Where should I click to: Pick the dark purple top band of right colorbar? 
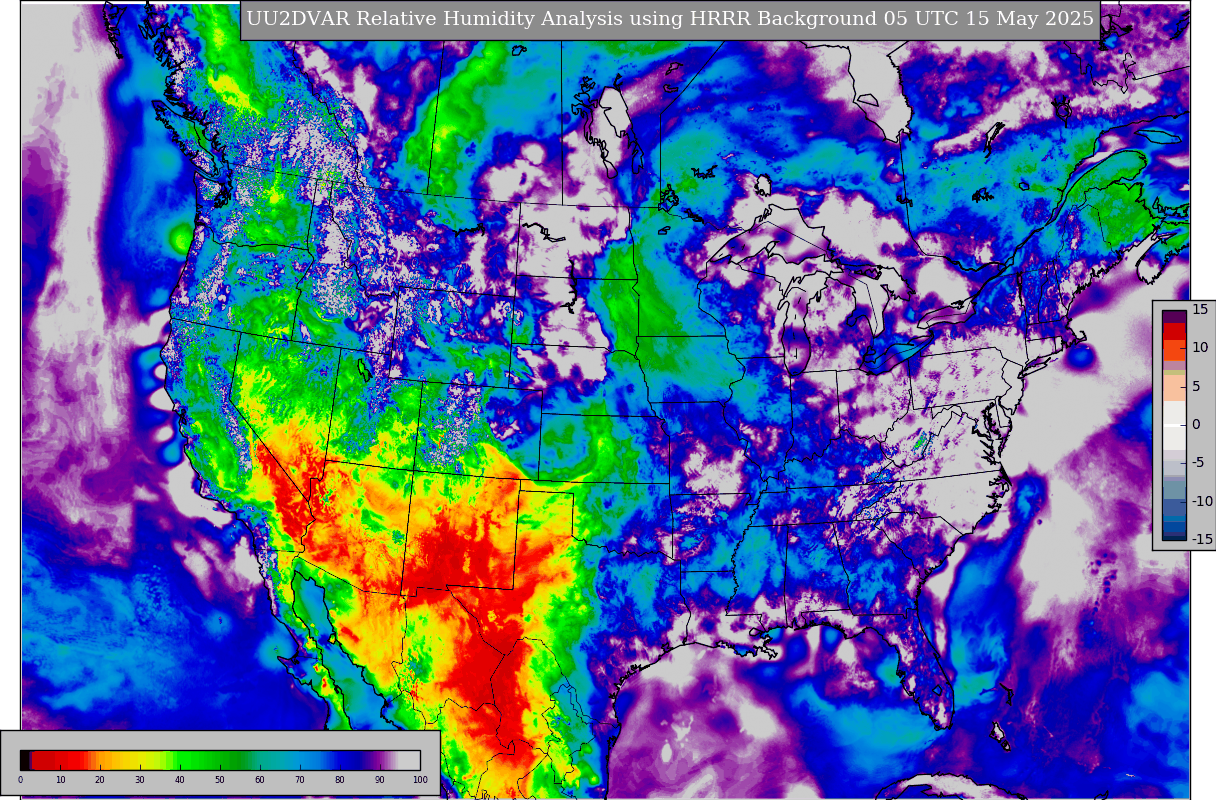pyautogui.click(x=1174, y=316)
